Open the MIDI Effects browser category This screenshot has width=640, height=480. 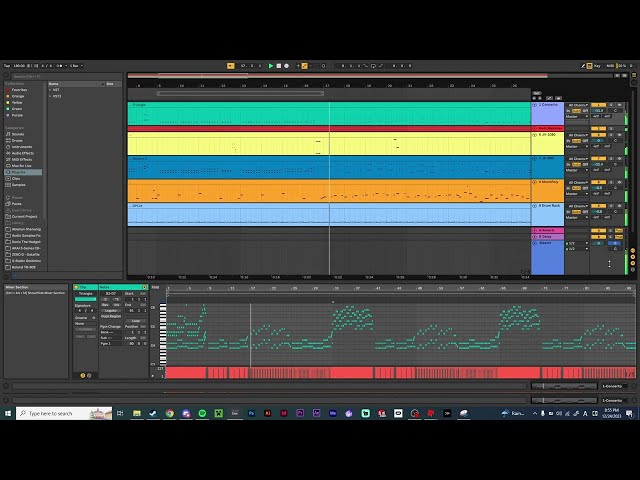[22, 160]
